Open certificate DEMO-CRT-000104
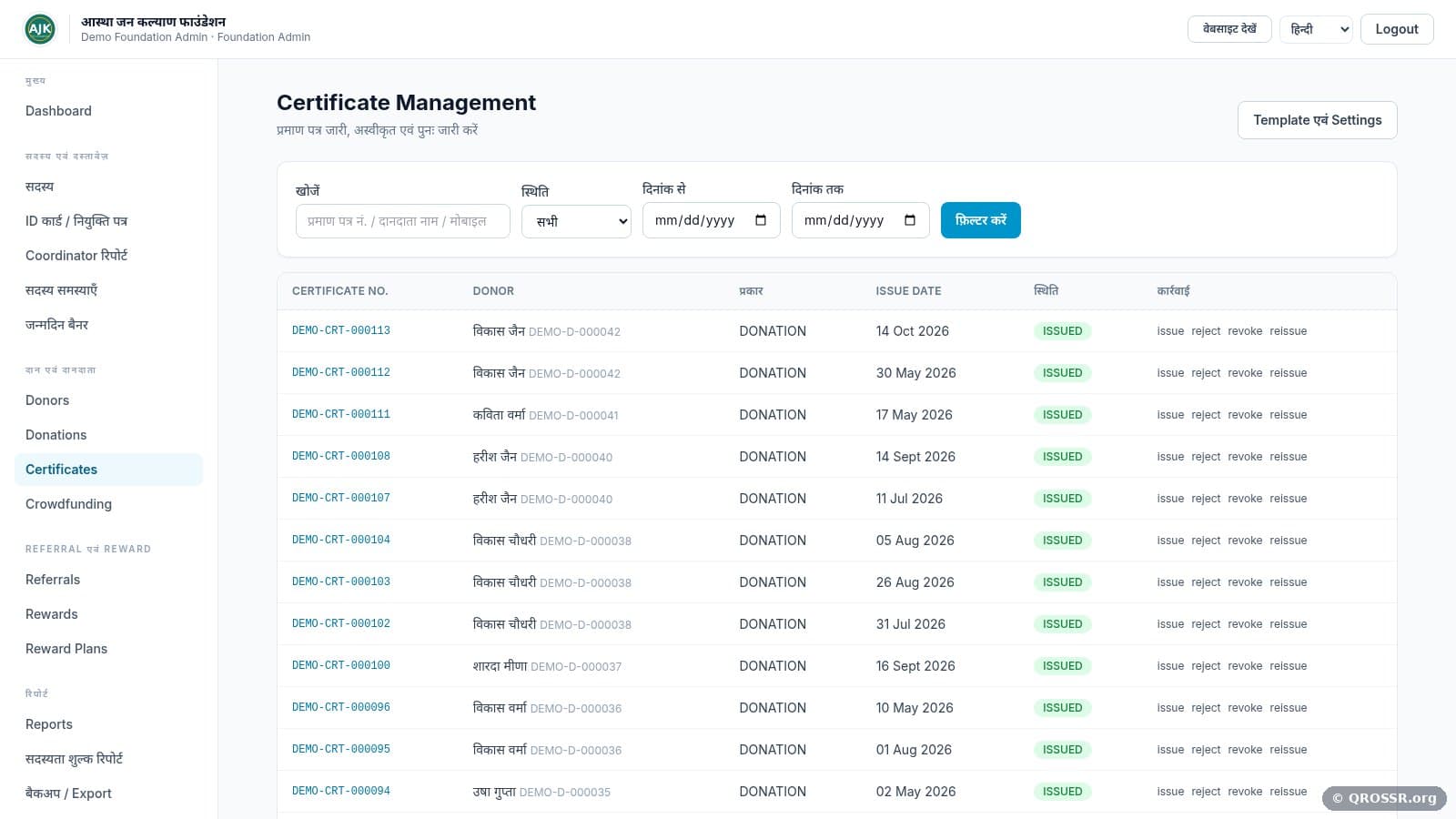This screenshot has width=1456, height=819. pyautogui.click(x=341, y=541)
